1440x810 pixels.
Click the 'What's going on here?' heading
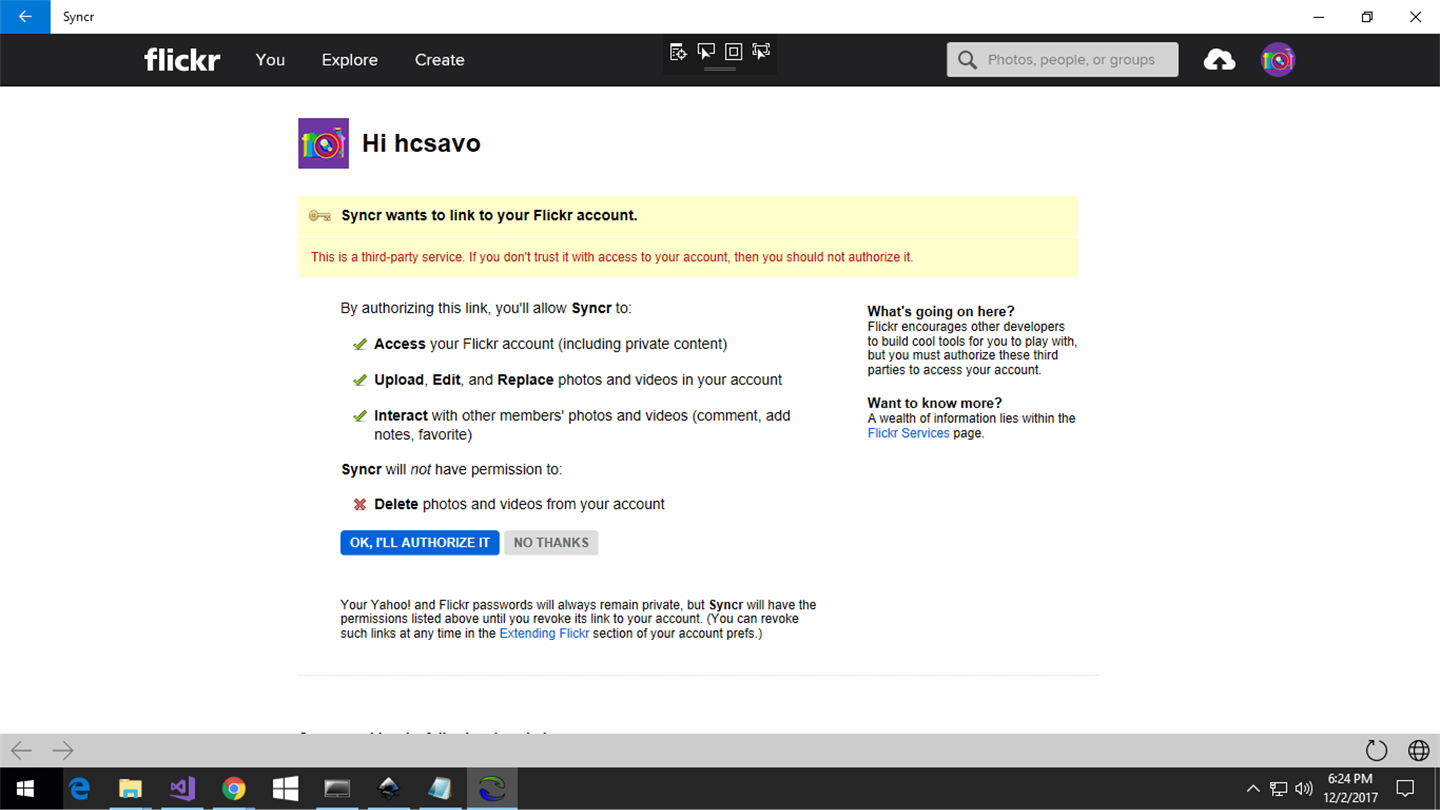point(941,311)
